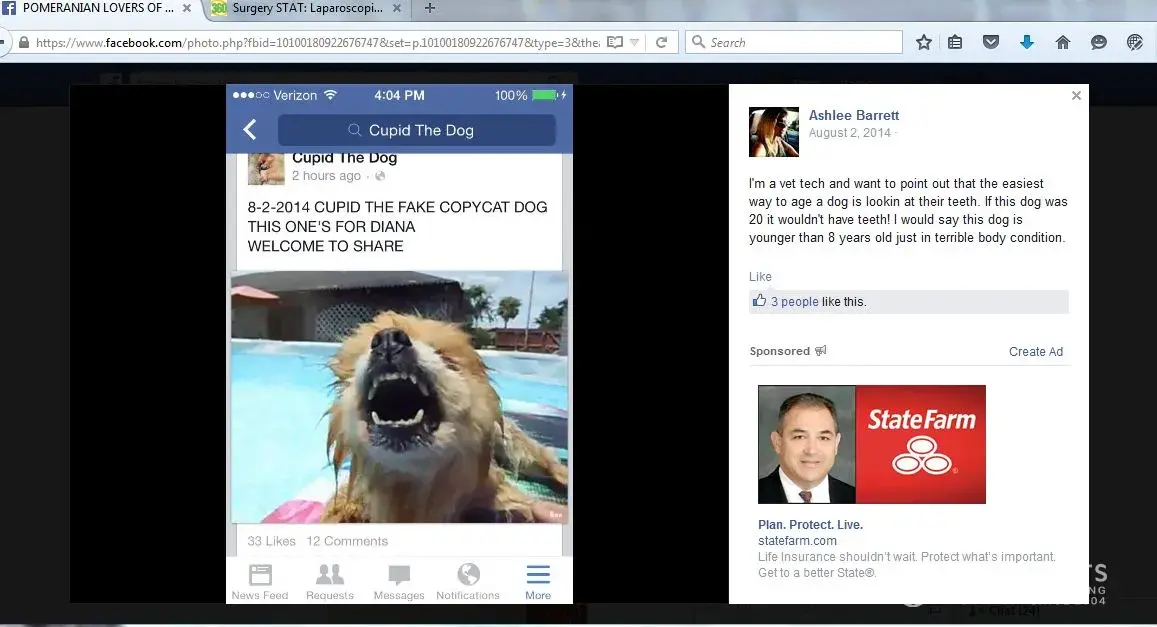
Task: Open the downloads arrow panel
Action: [x=1026, y=42]
